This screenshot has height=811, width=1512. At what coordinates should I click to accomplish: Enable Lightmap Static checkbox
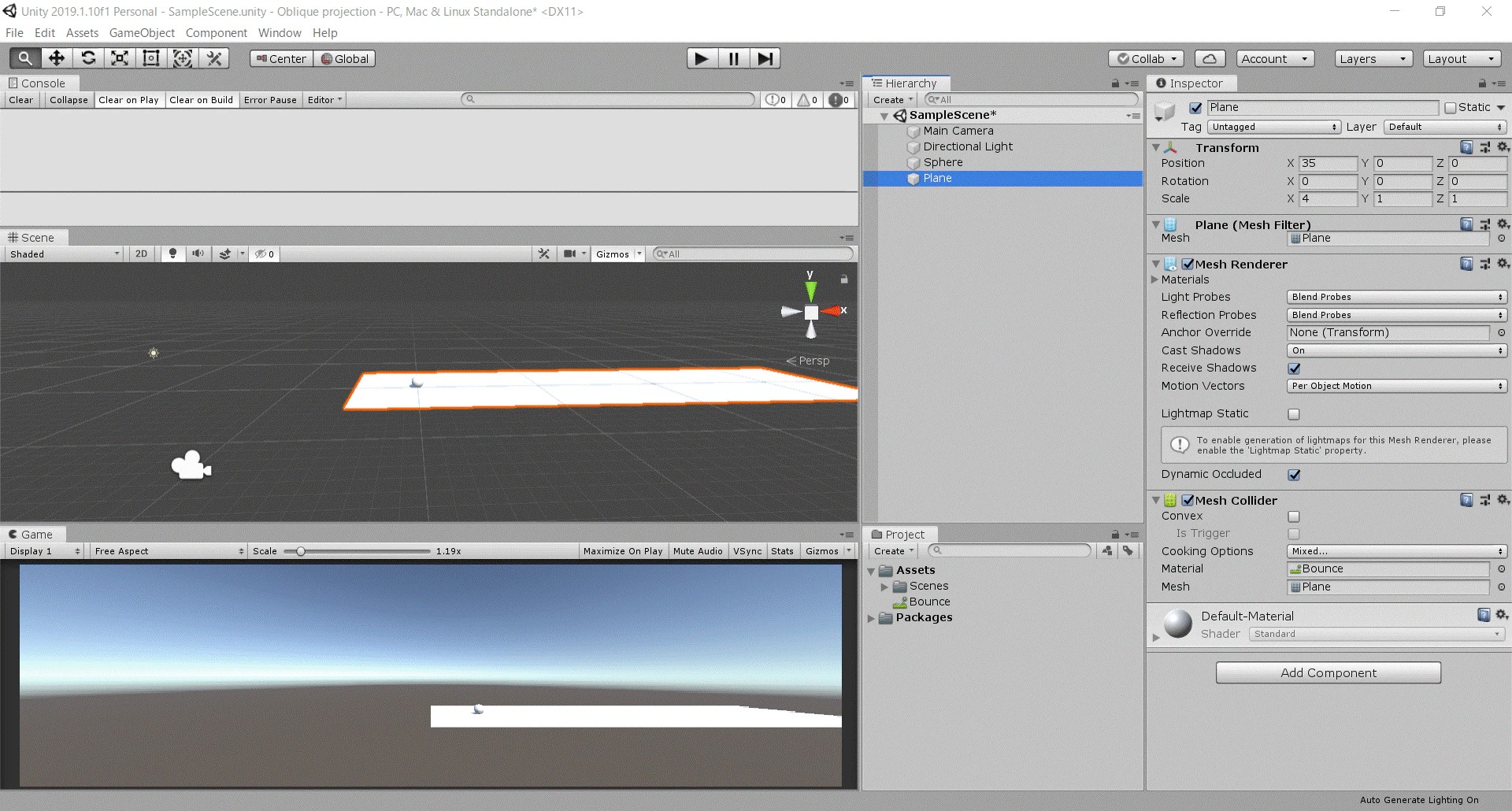[x=1294, y=414]
